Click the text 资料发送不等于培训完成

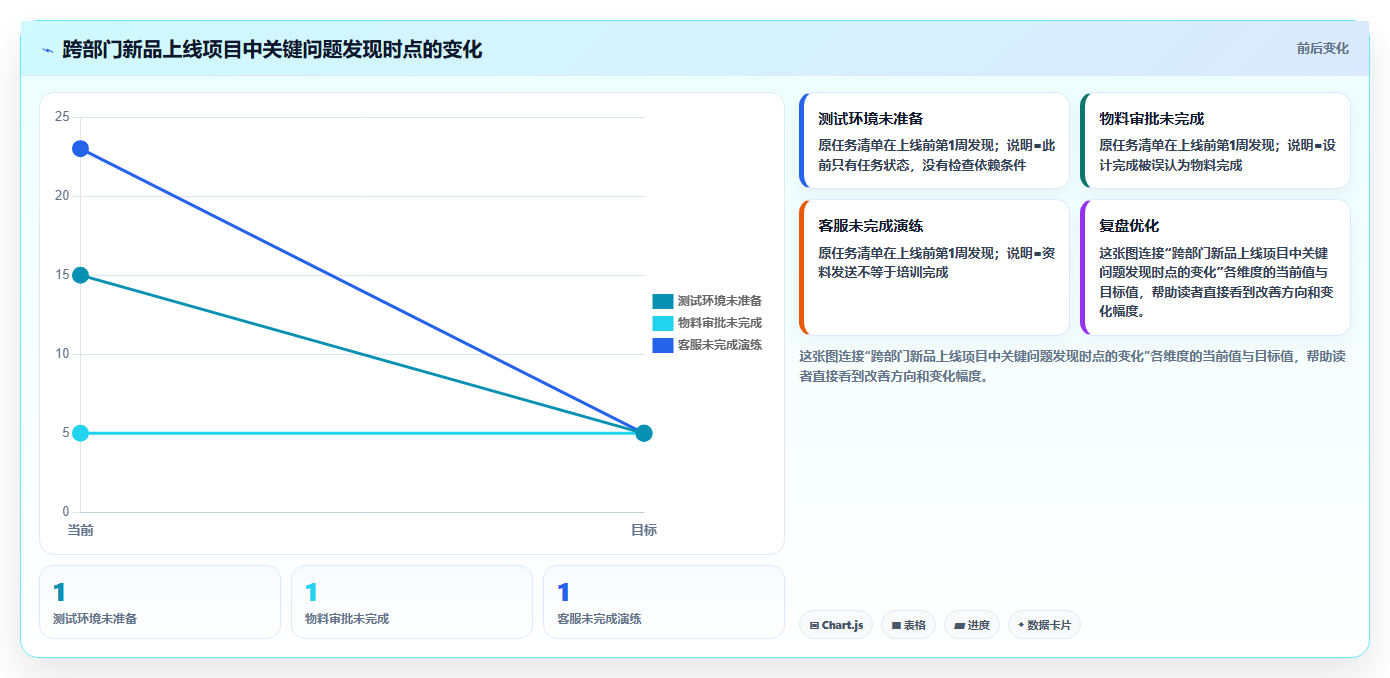coord(936,263)
